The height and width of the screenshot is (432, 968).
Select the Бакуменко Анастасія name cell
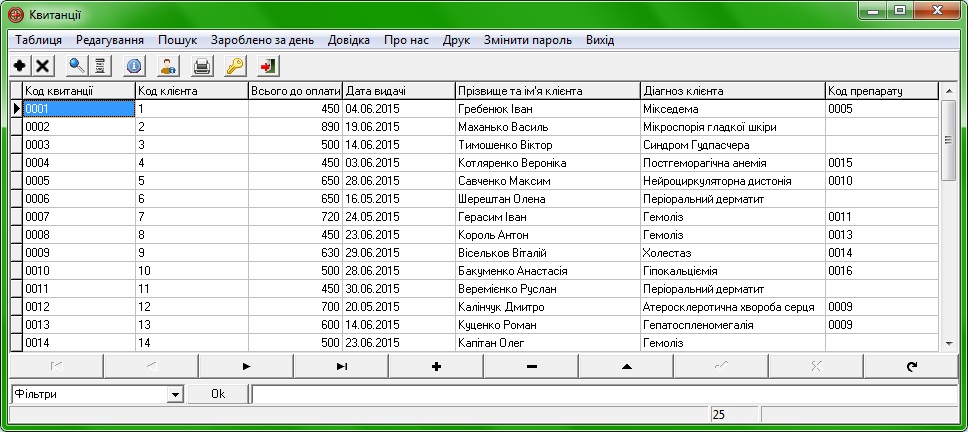(548, 271)
